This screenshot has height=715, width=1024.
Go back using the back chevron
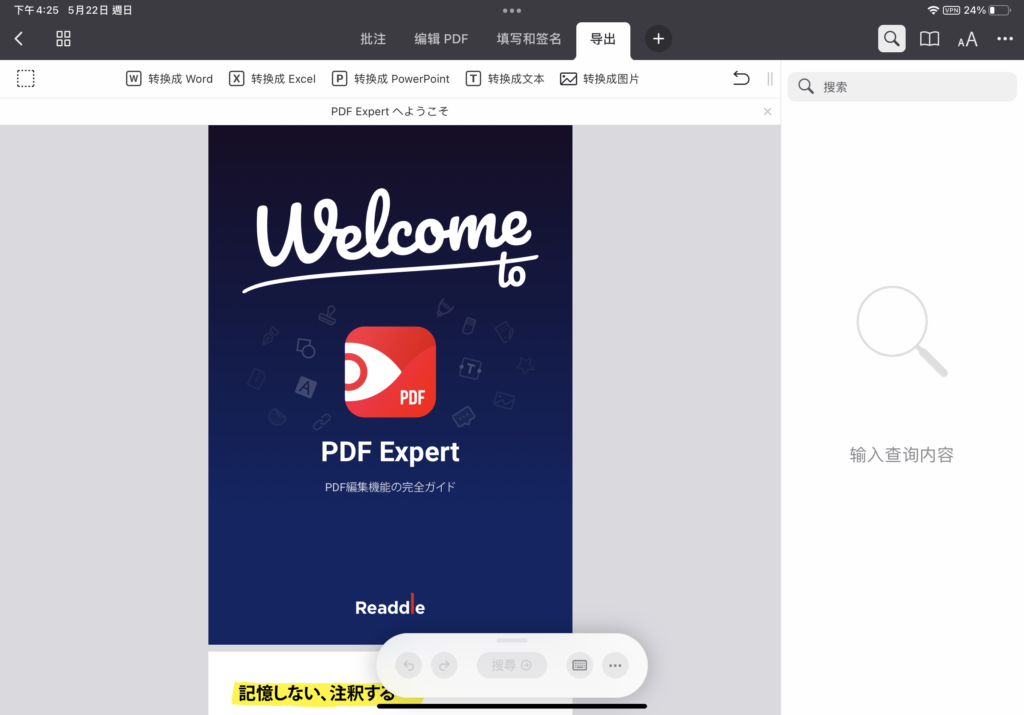pyautogui.click(x=19, y=39)
